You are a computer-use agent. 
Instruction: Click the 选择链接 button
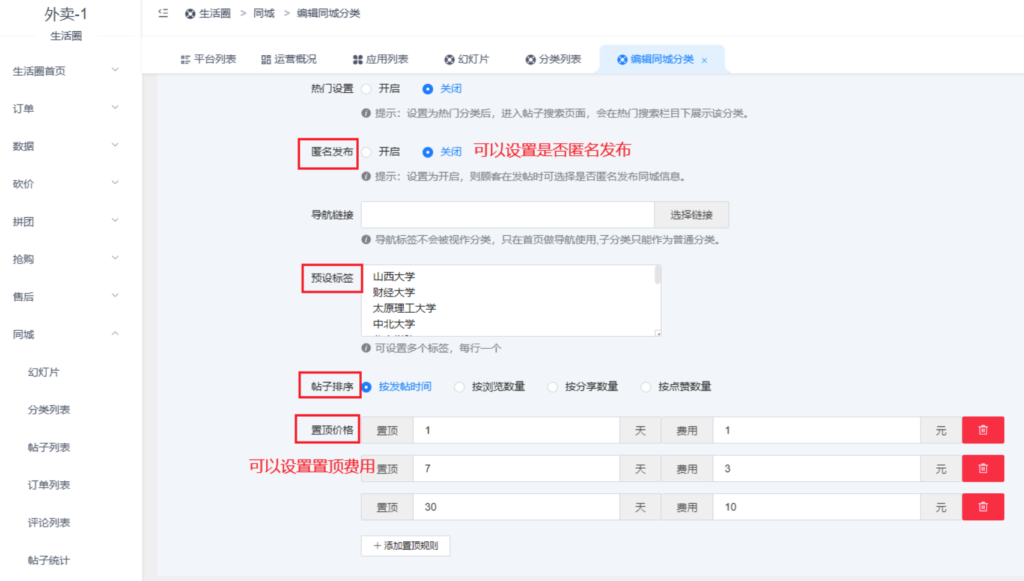(x=694, y=214)
